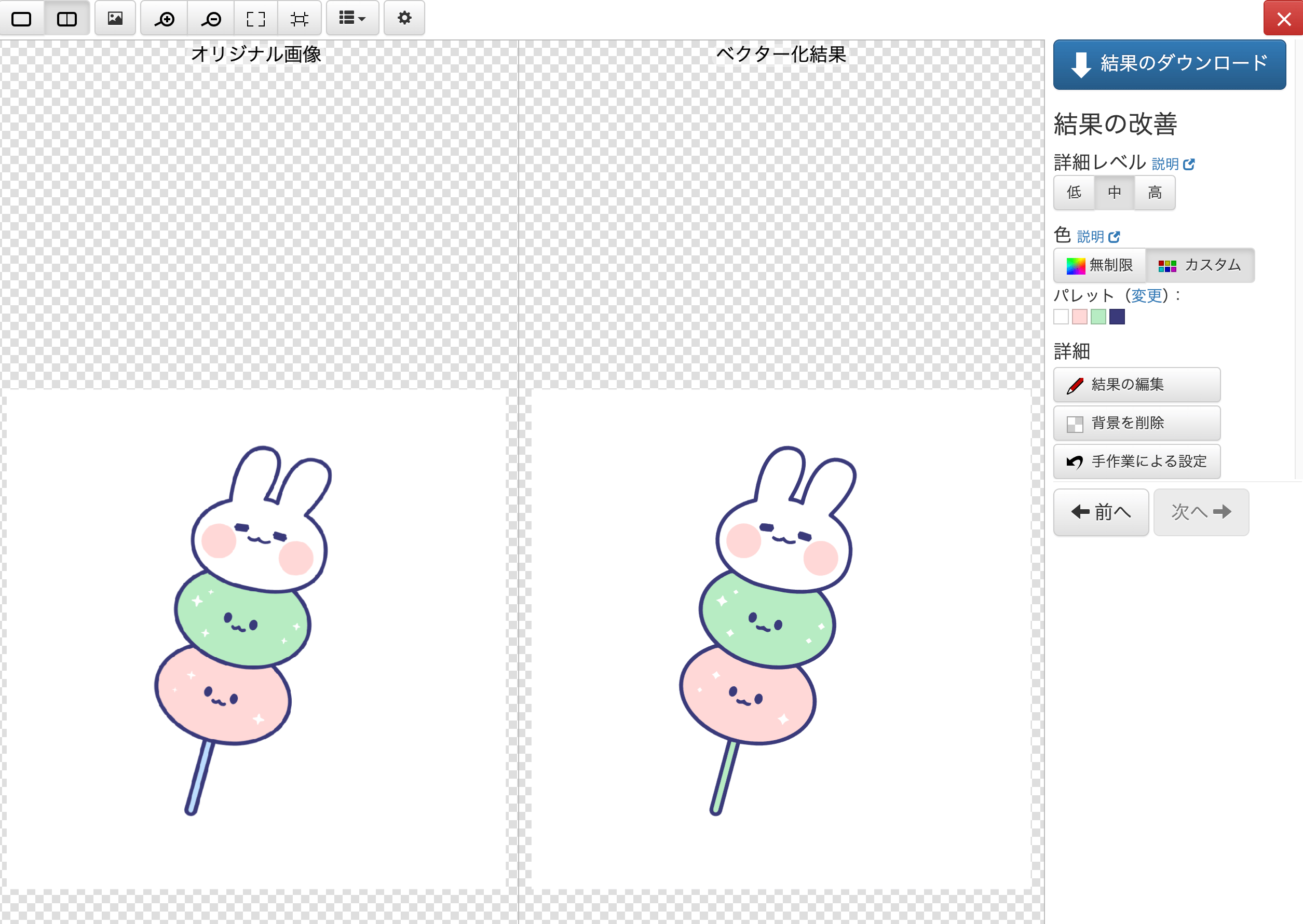Switch to single pane view icon
This screenshot has width=1303, height=924.
click(22, 19)
